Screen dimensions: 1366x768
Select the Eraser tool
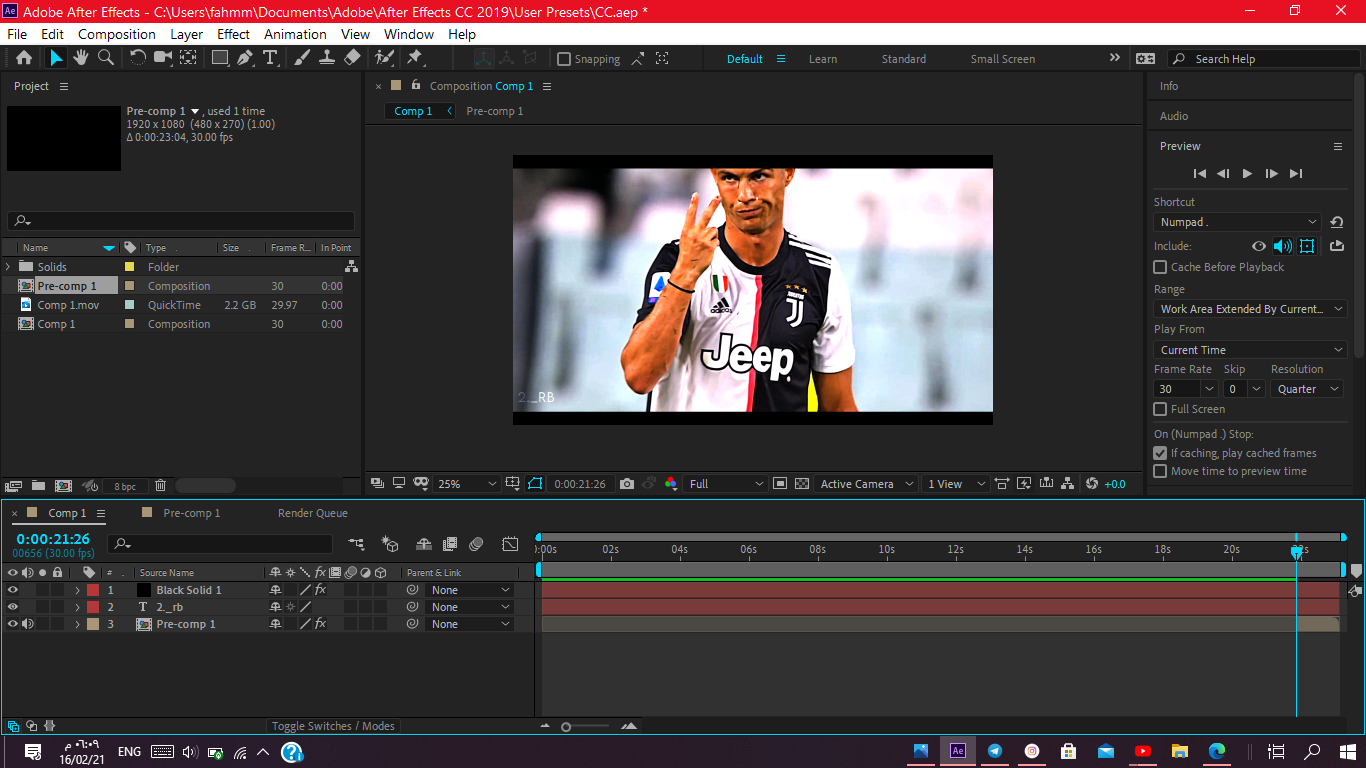click(352, 58)
